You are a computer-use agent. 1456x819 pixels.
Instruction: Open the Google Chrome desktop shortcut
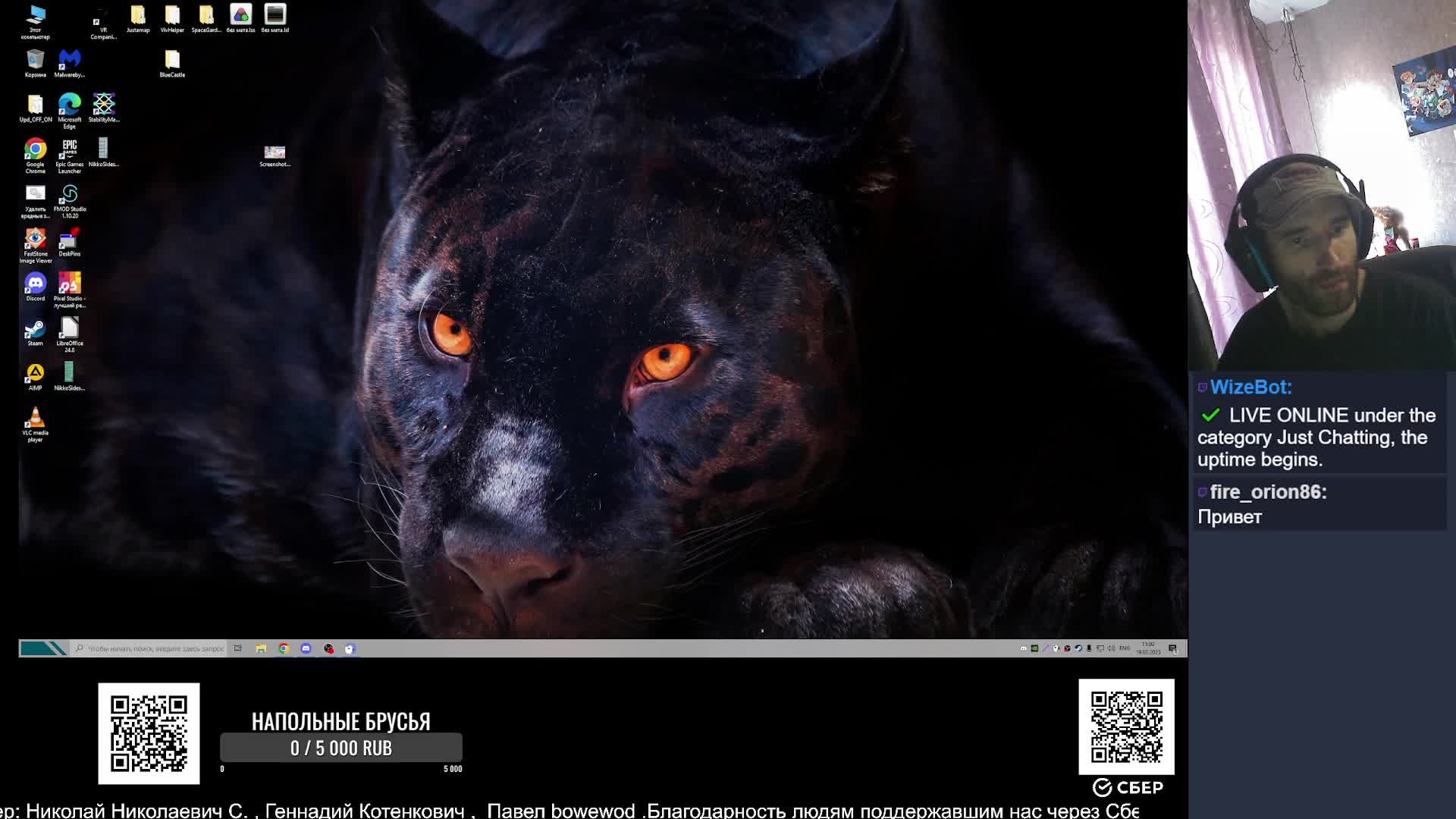click(x=35, y=149)
